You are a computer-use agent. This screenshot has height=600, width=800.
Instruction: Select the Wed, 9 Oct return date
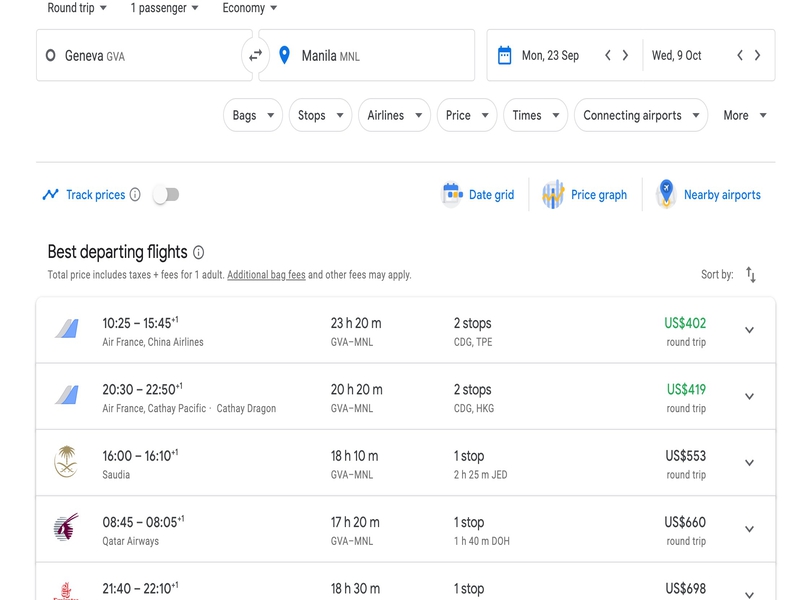[x=677, y=55]
